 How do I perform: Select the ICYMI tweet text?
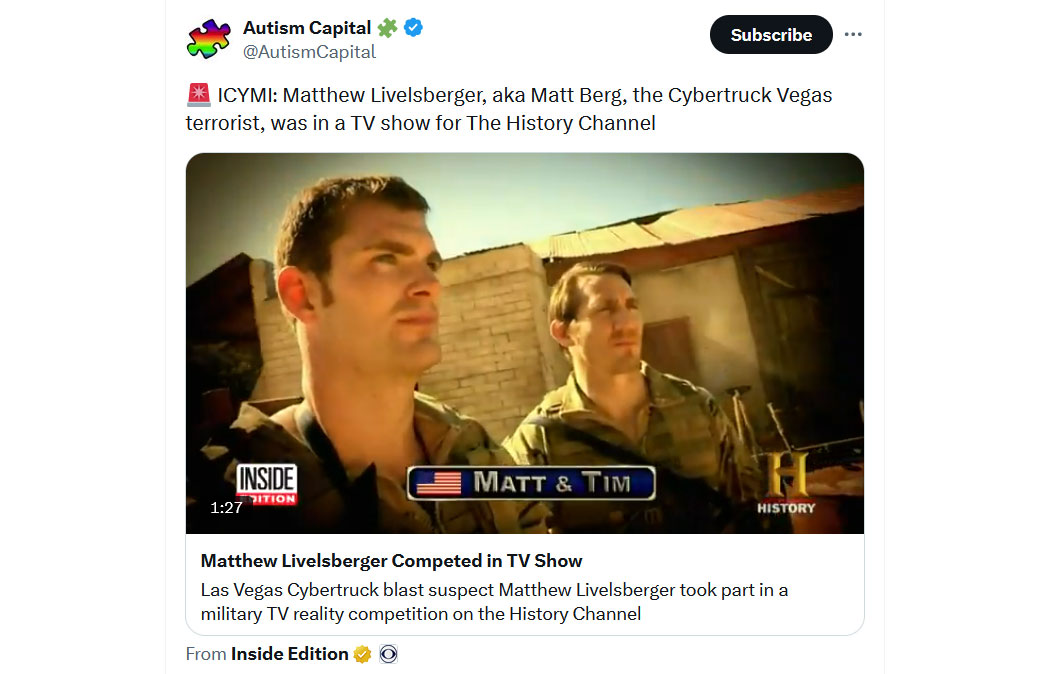point(509,109)
